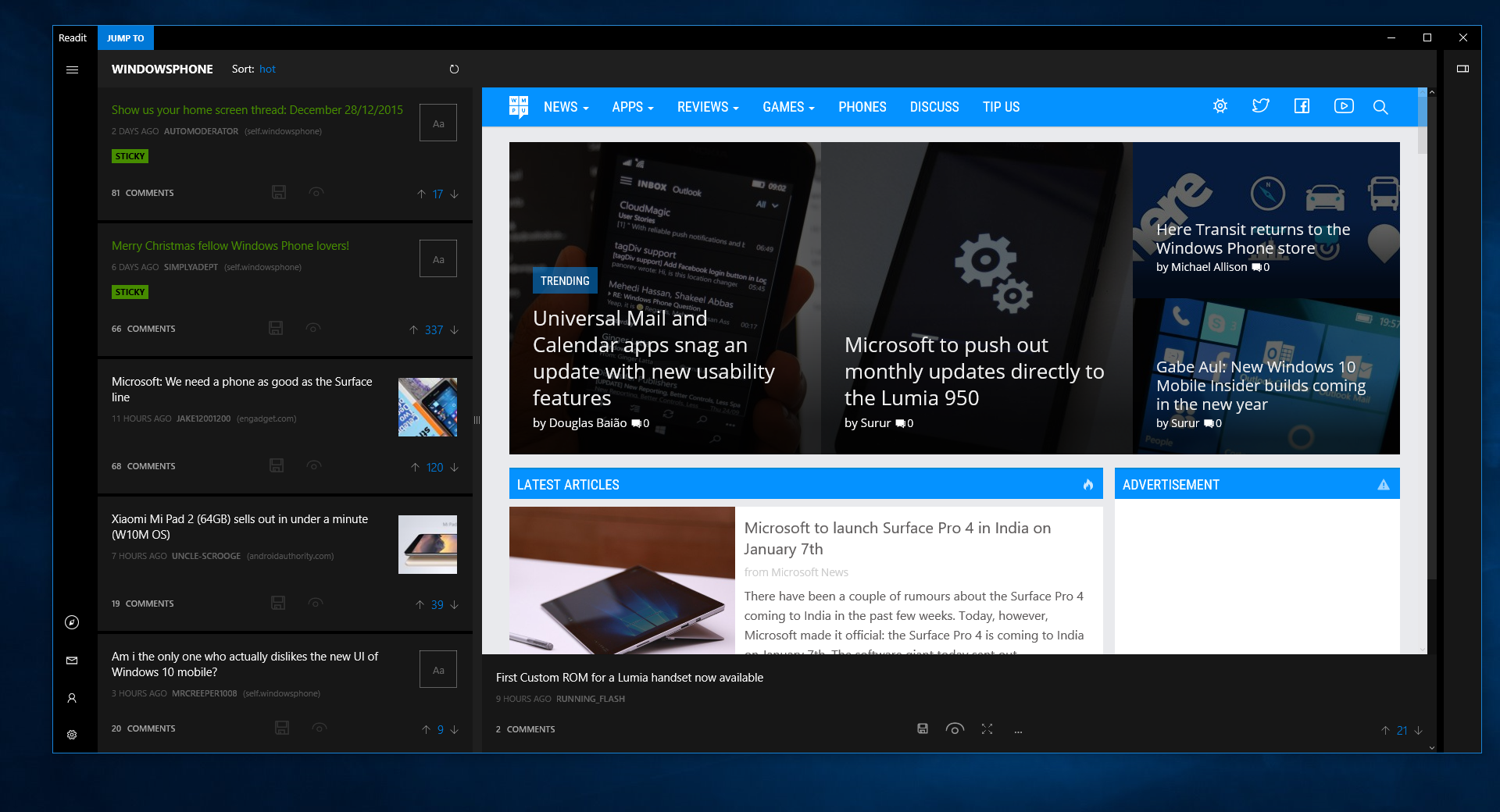Open the user profile icon in sidebar
The image size is (1500, 812).
72,698
